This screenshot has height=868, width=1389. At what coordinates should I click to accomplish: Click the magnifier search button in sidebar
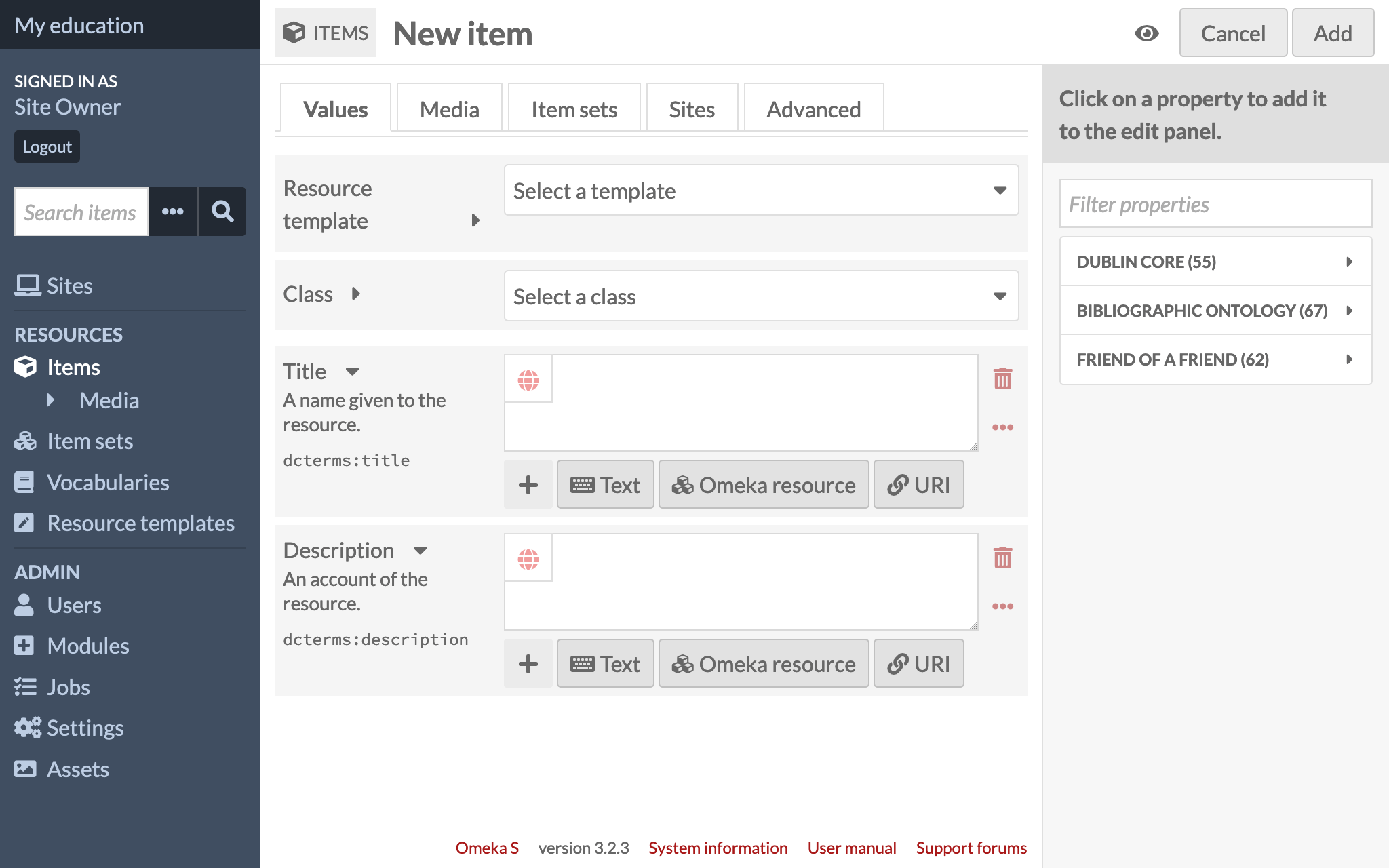[222, 212]
